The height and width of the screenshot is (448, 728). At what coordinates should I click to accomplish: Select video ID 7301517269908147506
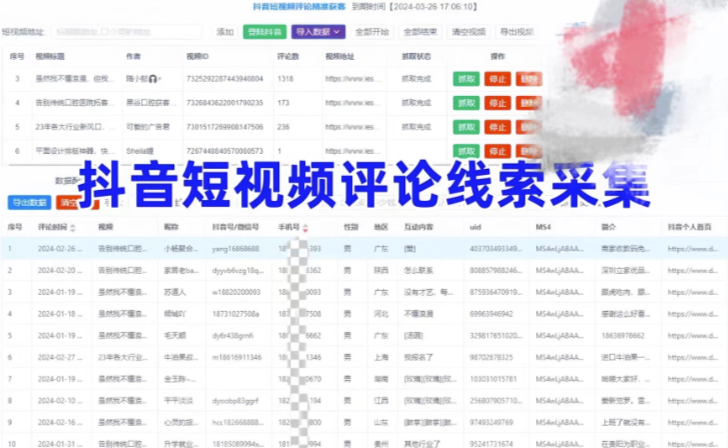click(x=225, y=127)
